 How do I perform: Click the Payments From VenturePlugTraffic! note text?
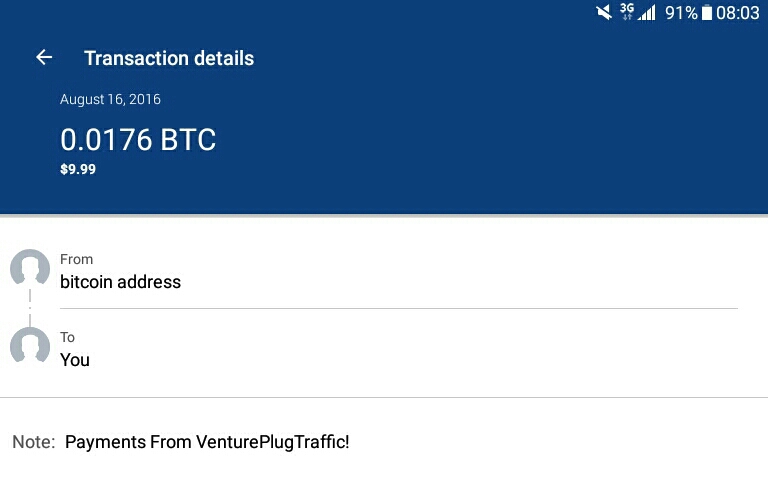pyautogui.click(x=207, y=441)
